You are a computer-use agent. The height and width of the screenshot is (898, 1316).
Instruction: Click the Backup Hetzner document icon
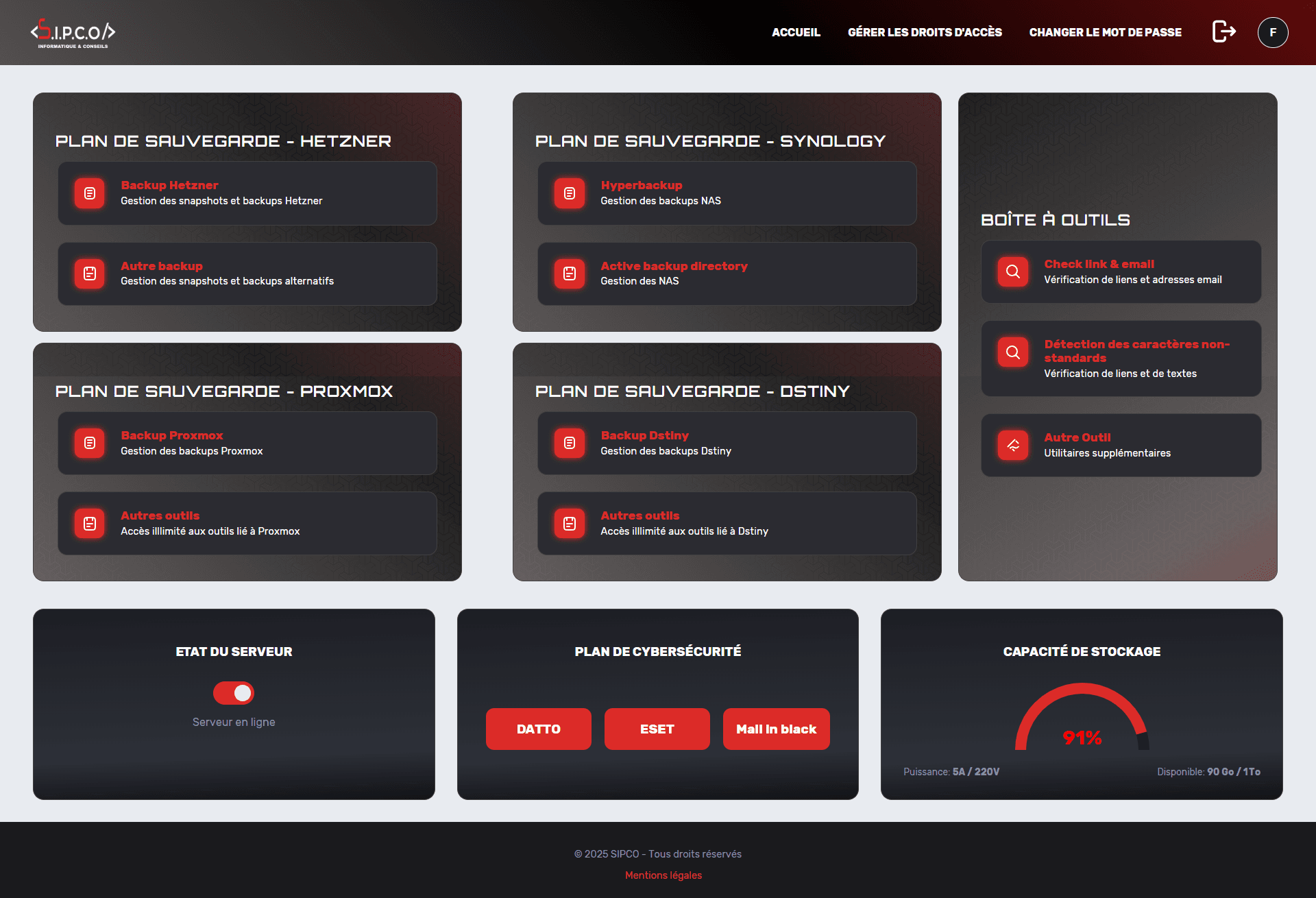(90, 193)
